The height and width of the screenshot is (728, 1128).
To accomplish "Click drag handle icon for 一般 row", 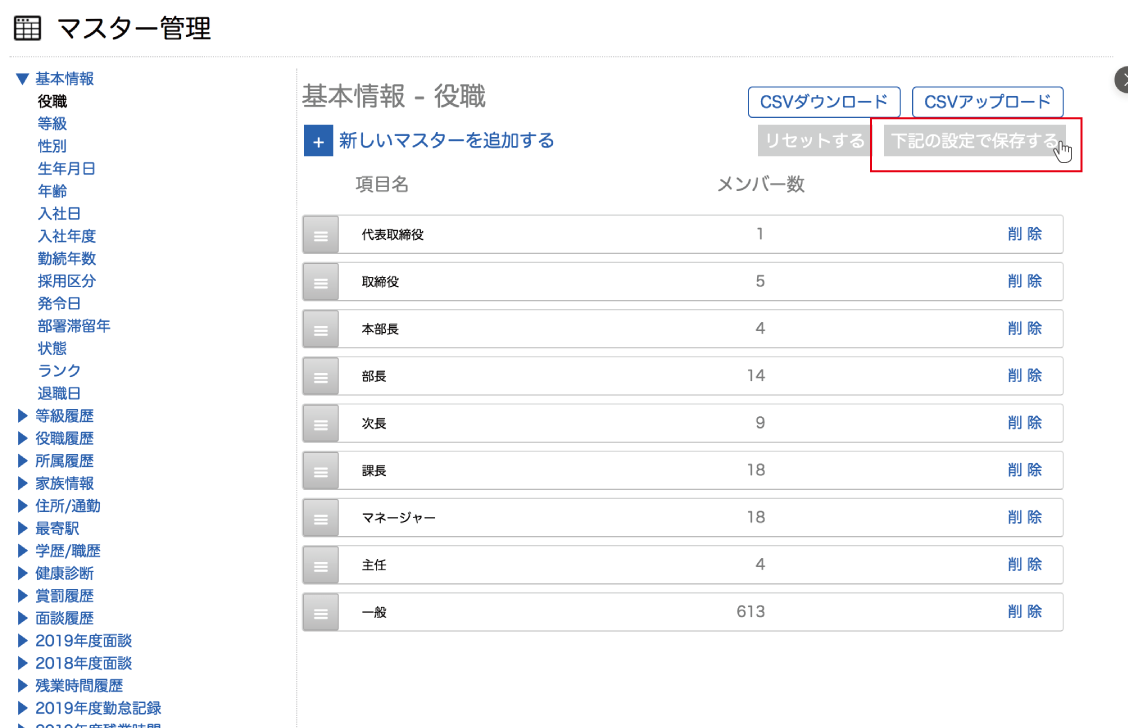I will pos(320,612).
